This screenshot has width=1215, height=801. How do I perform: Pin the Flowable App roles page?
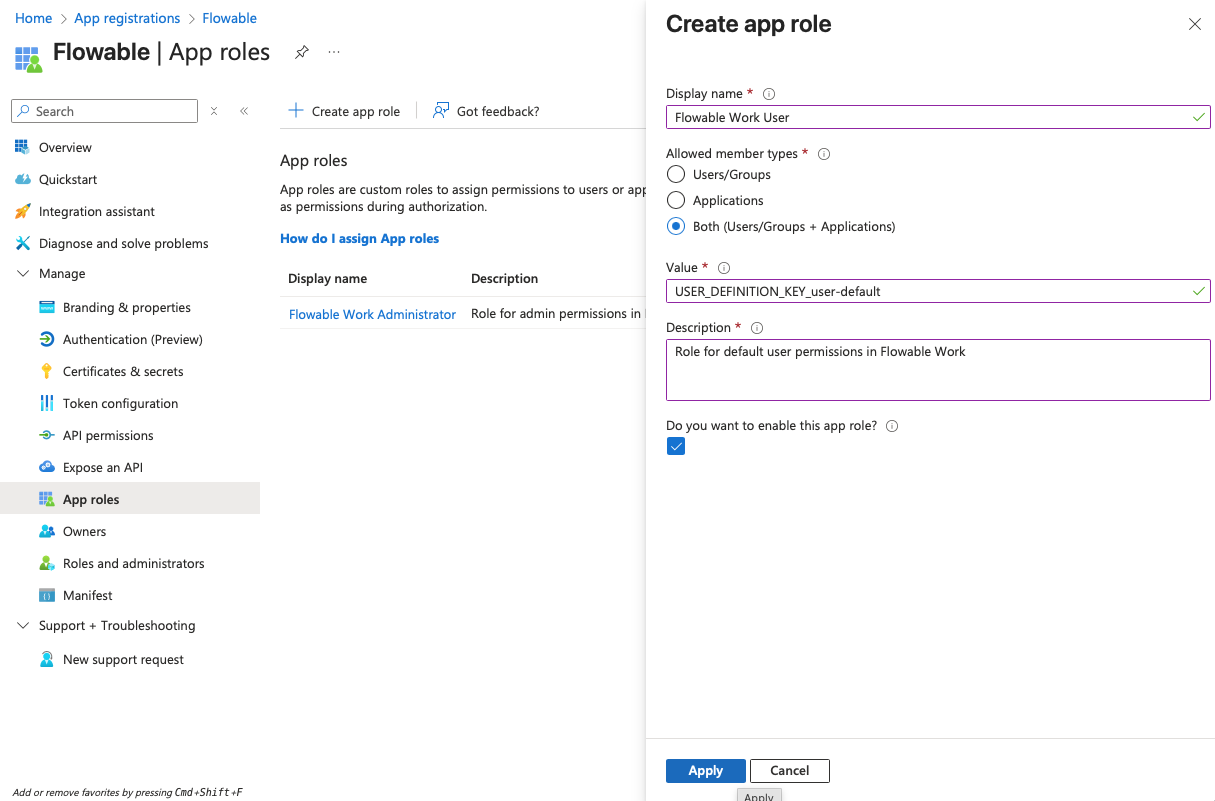point(301,52)
